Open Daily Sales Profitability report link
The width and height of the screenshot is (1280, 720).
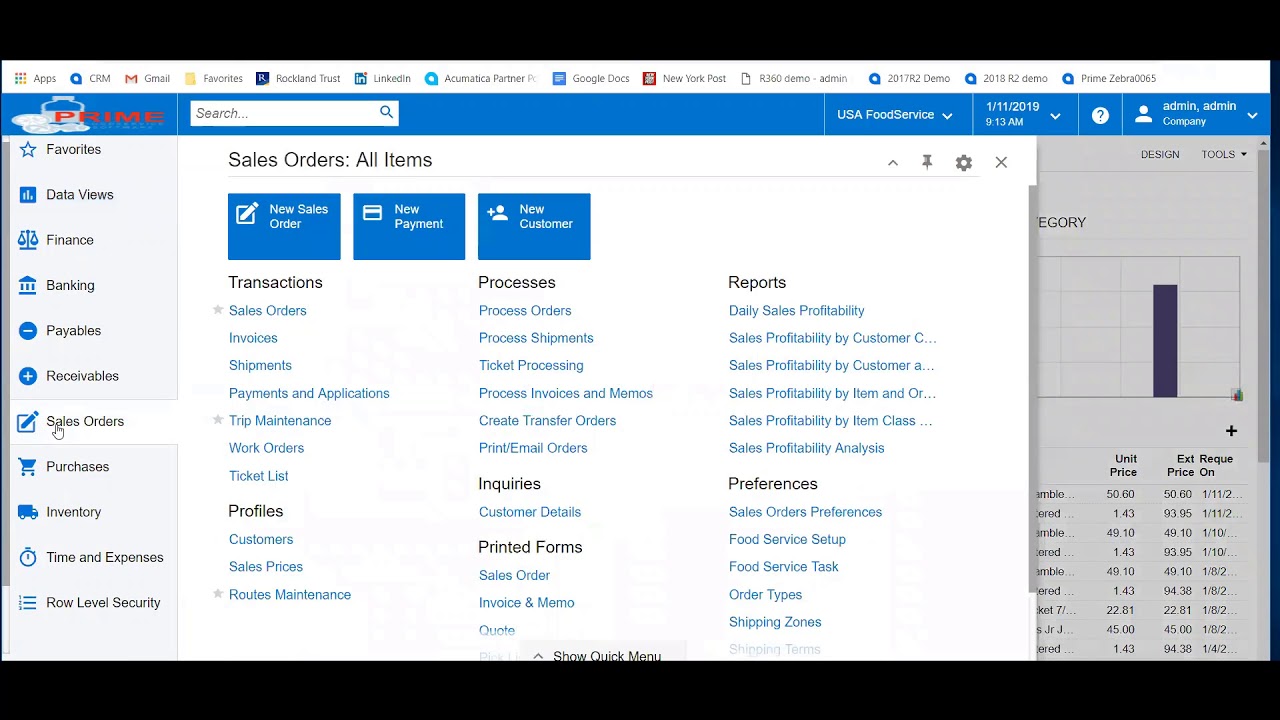point(797,311)
